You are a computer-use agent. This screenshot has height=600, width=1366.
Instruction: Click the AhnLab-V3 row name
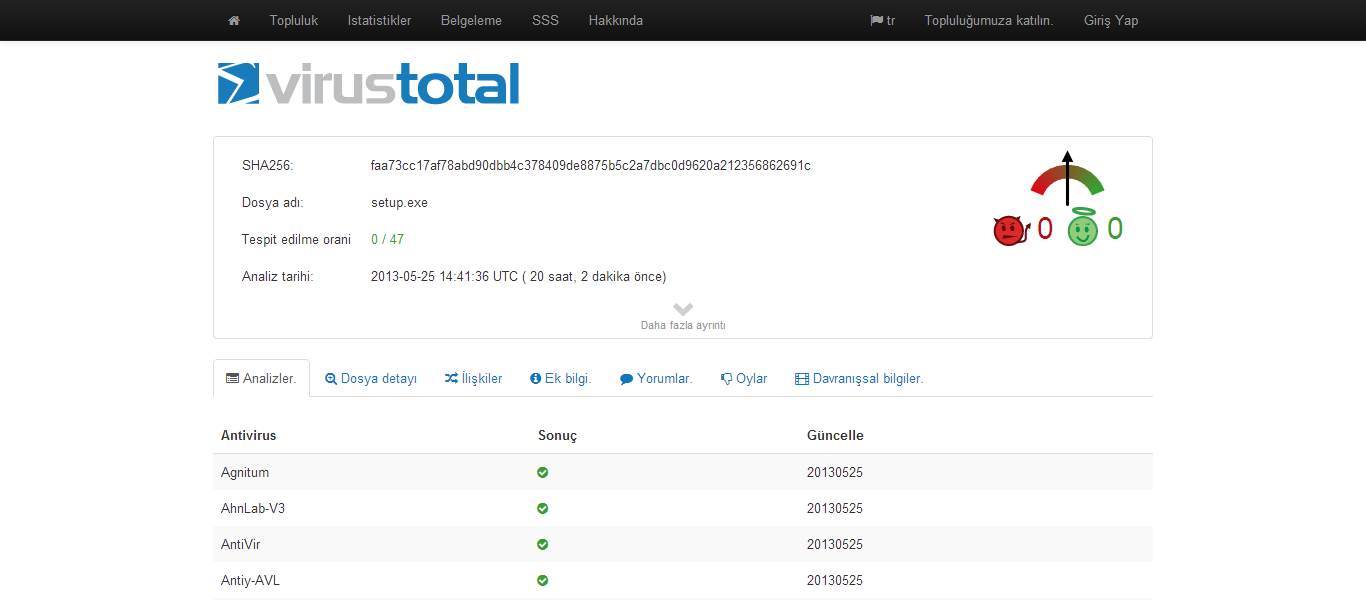253,508
